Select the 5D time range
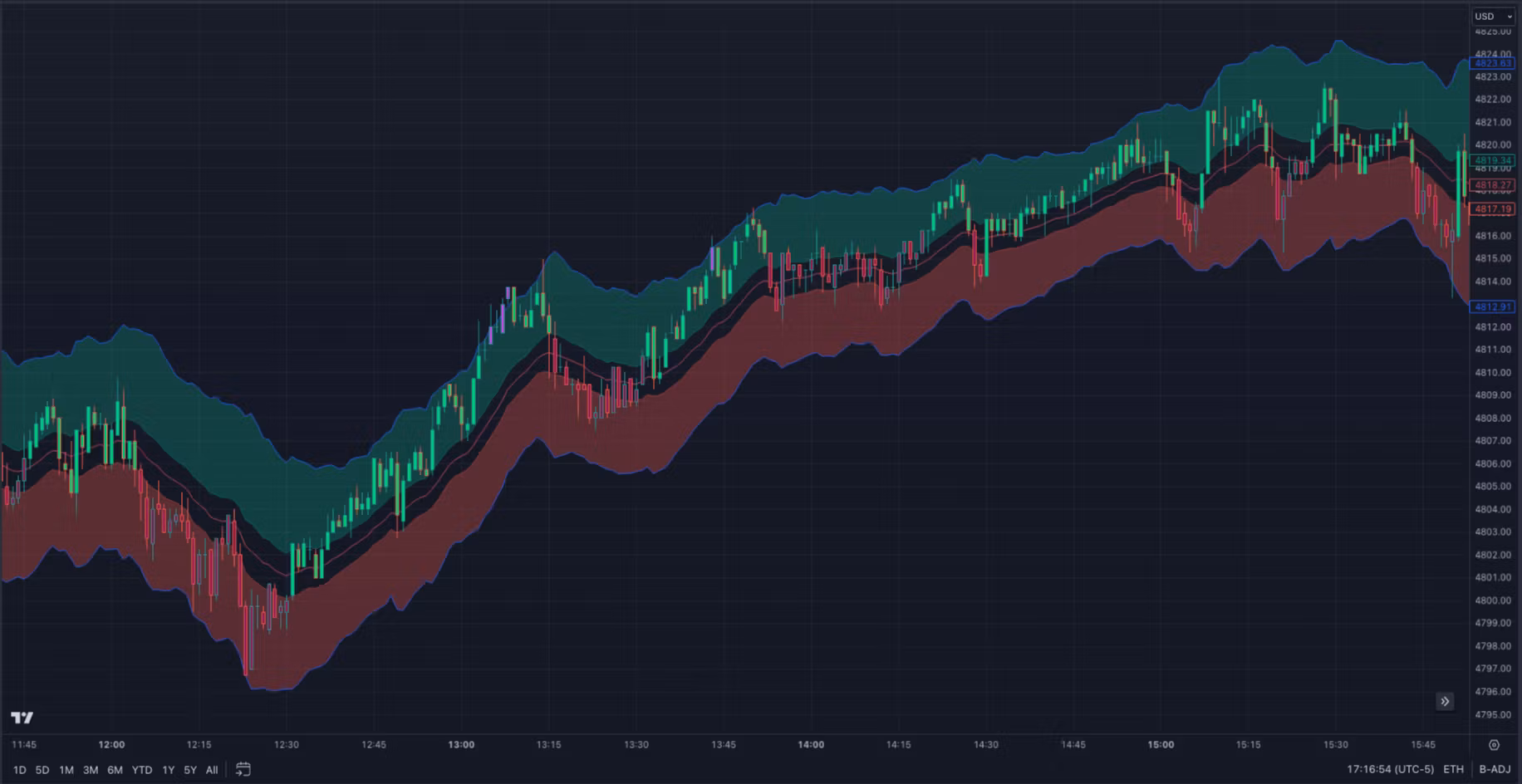This screenshot has height=784, width=1522. 42,770
